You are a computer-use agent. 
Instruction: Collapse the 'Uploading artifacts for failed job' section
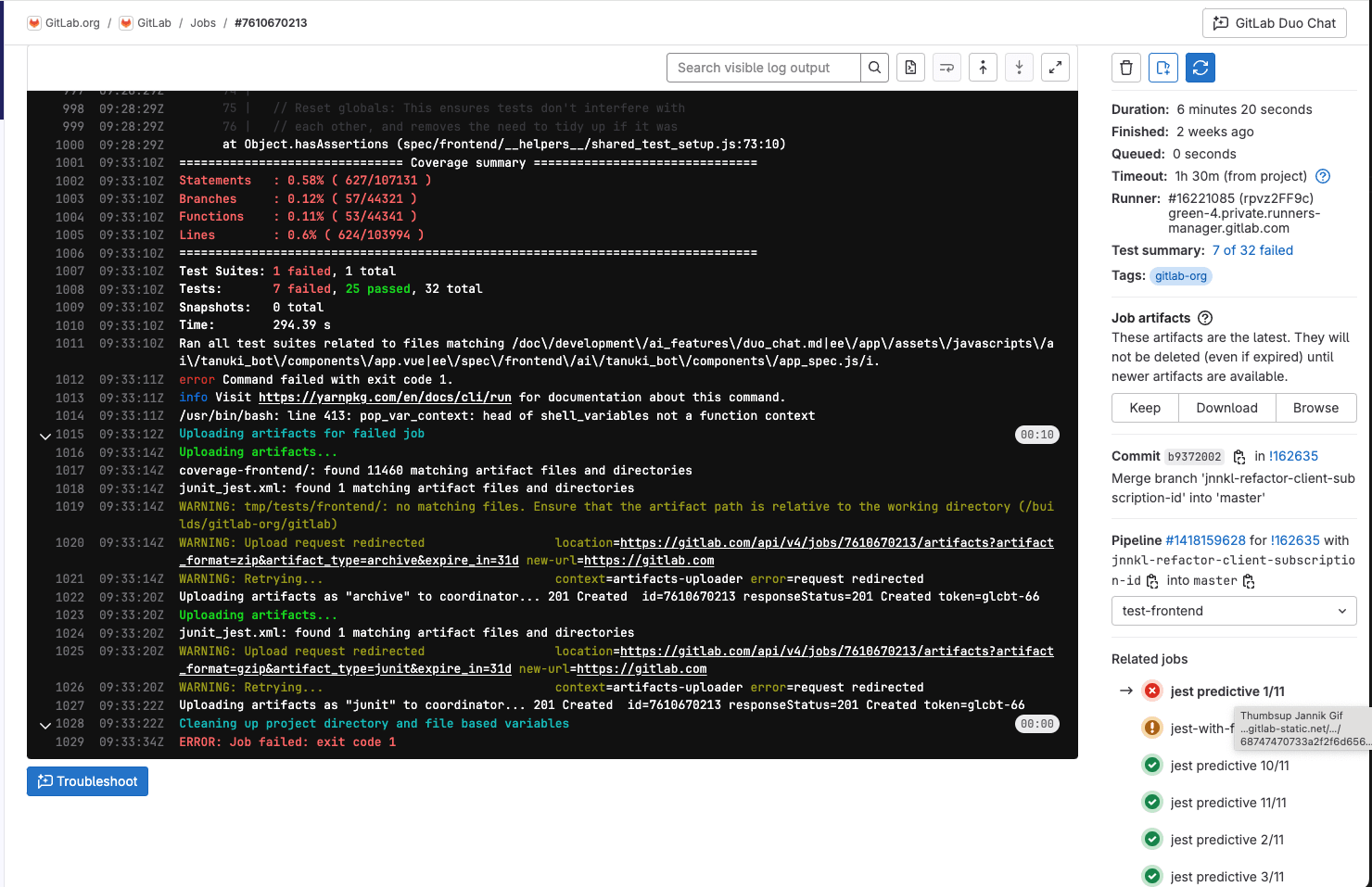[x=44, y=436]
